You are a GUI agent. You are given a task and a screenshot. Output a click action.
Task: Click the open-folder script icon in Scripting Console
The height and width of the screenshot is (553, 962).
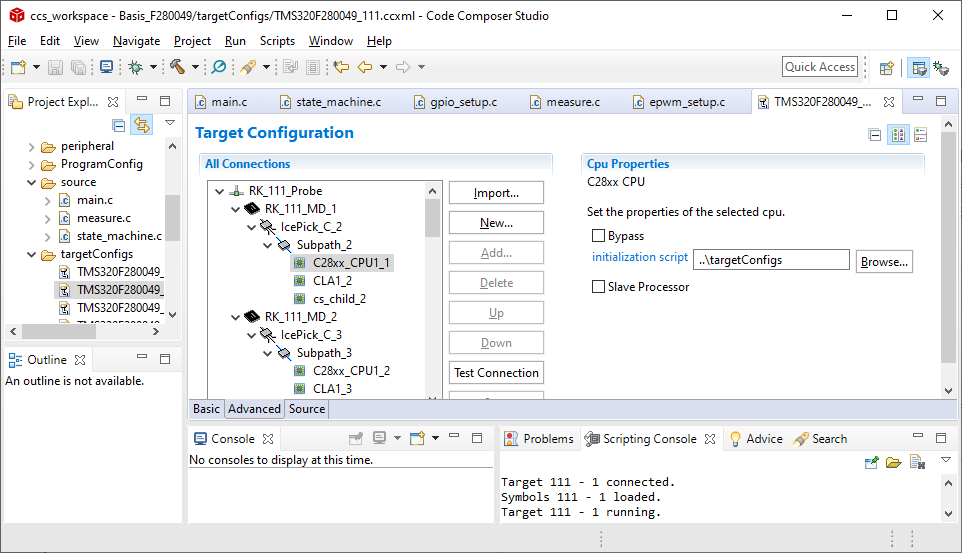pos(894,462)
